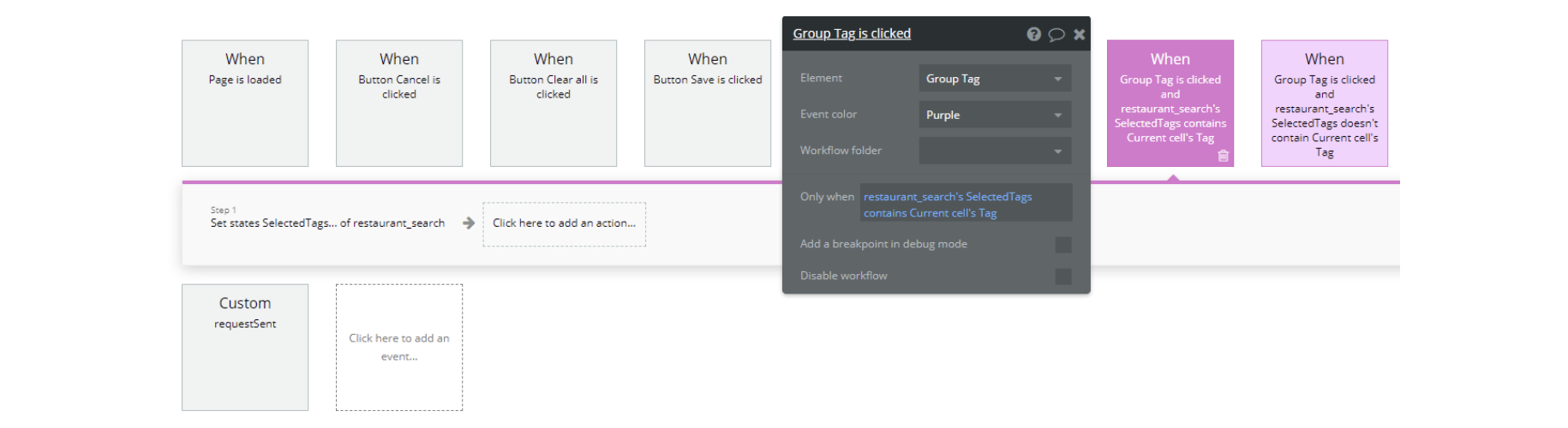The width and height of the screenshot is (1568, 428).
Task: Toggle the Disable workflow checkbox
Action: [1063, 276]
